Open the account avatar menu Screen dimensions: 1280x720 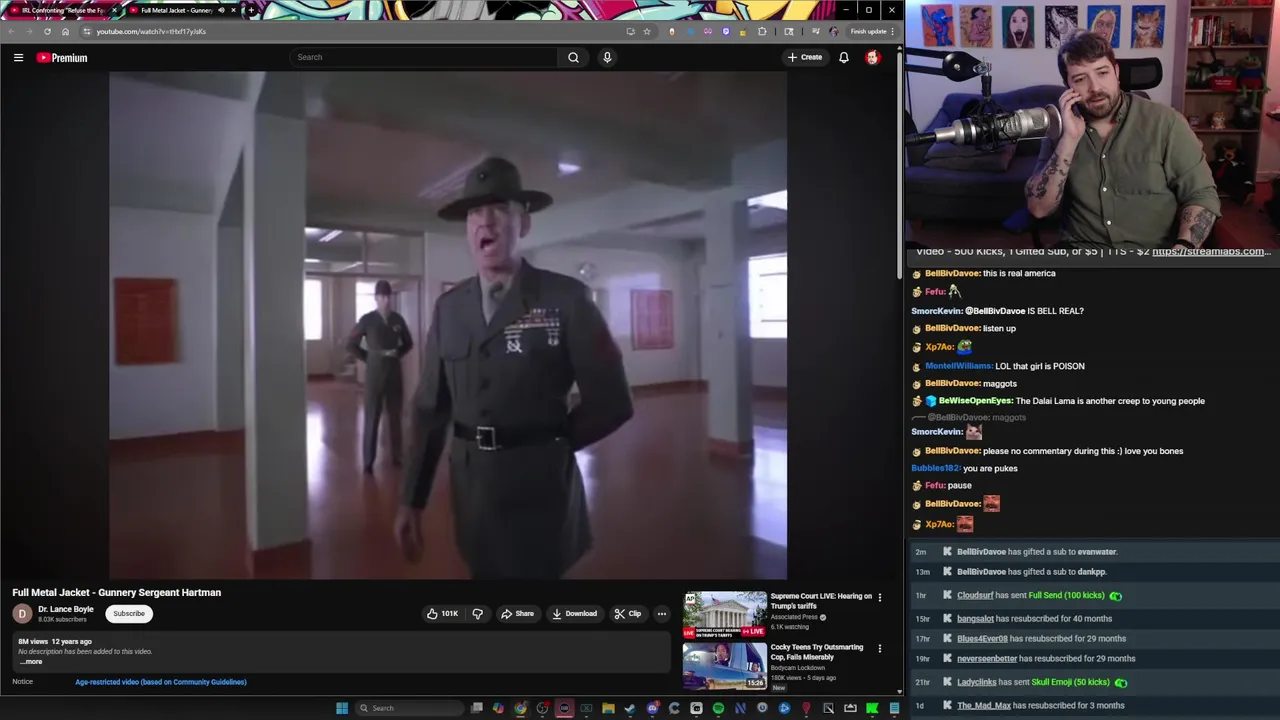873,57
